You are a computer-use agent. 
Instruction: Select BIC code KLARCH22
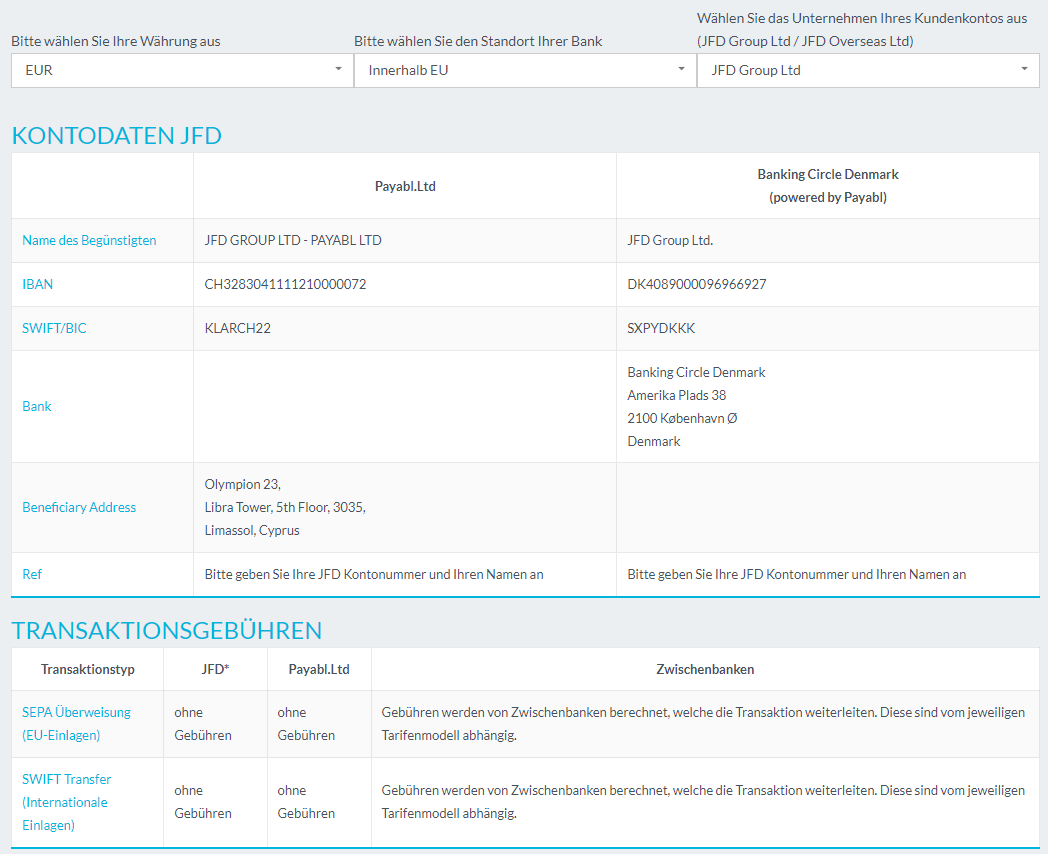point(237,328)
